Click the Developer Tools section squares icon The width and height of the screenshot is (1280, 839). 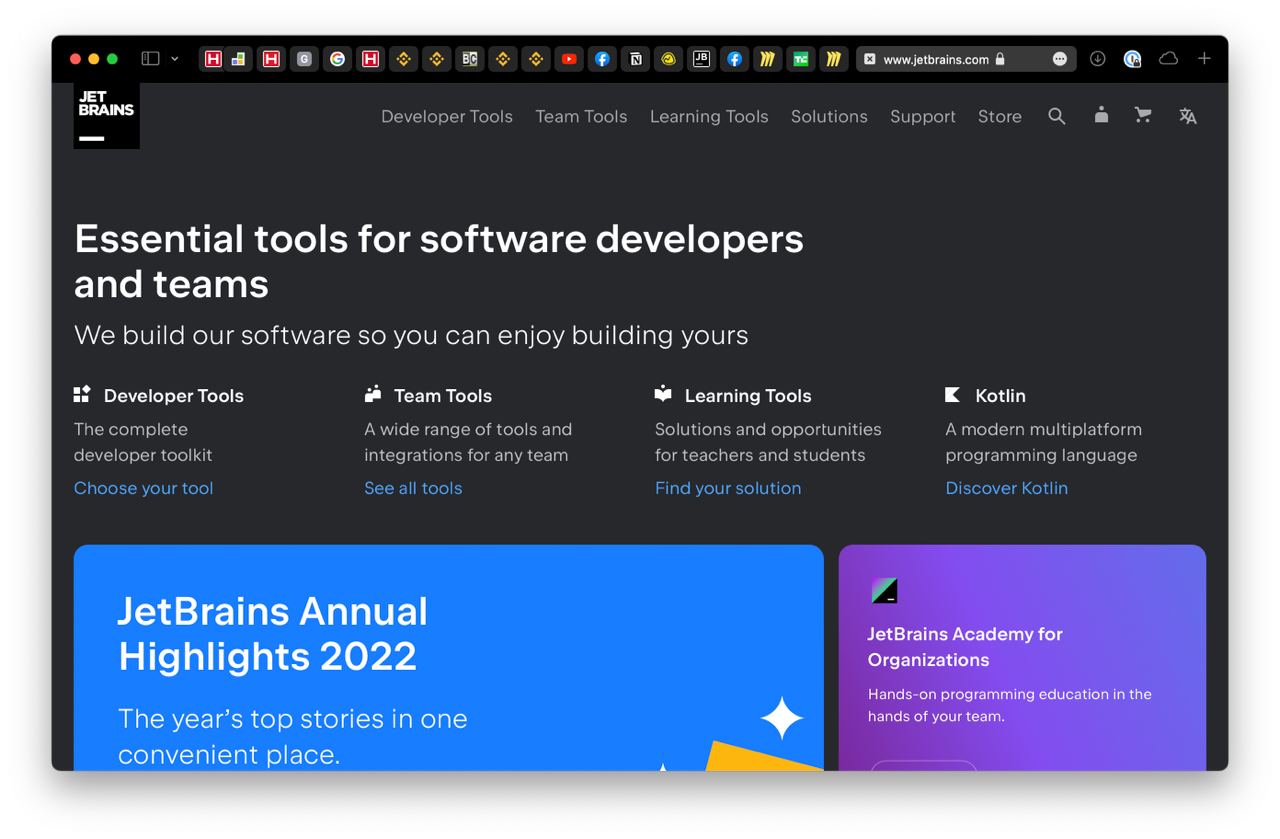click(82, 394)
